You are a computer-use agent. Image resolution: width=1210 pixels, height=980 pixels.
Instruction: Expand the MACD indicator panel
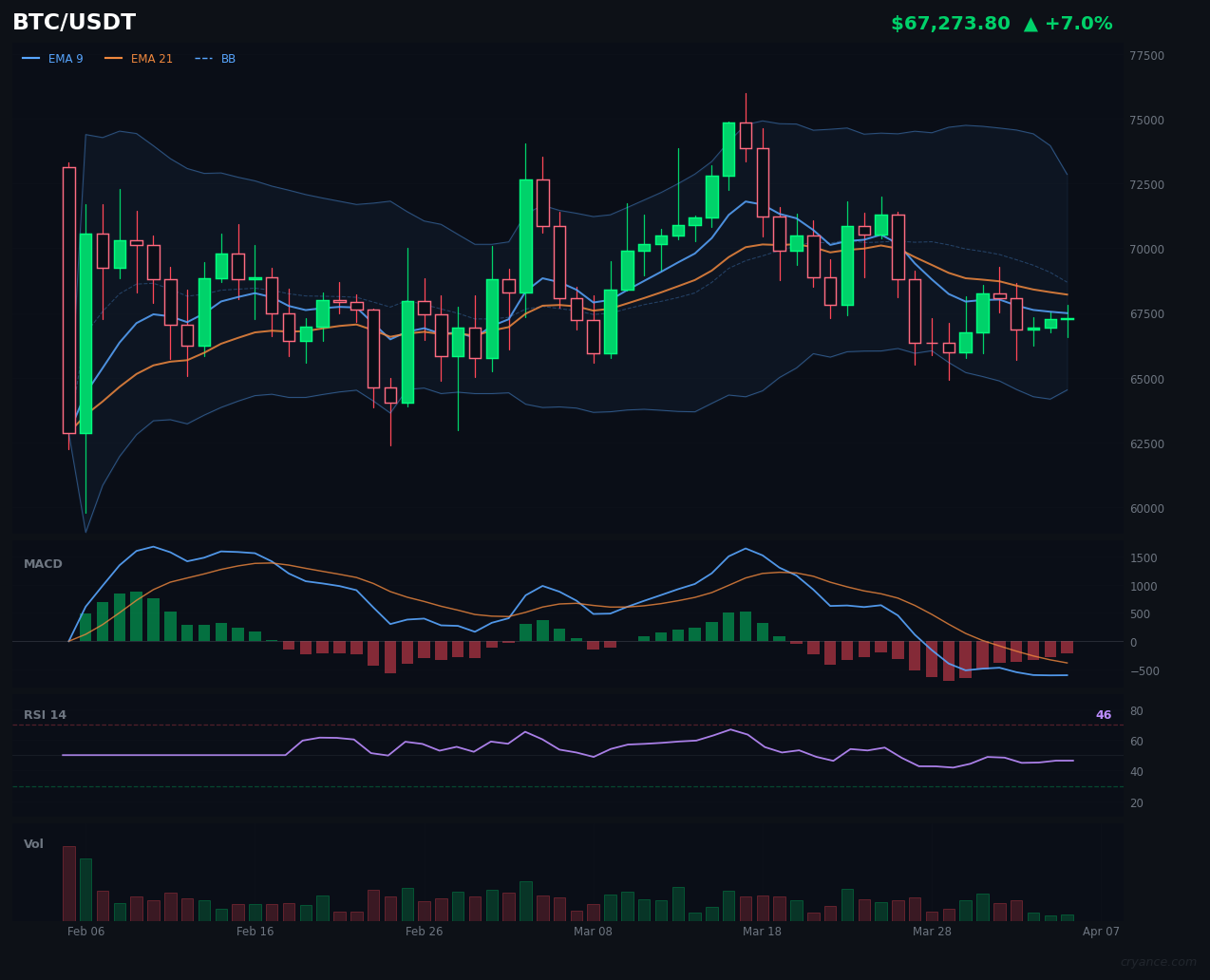42,563
